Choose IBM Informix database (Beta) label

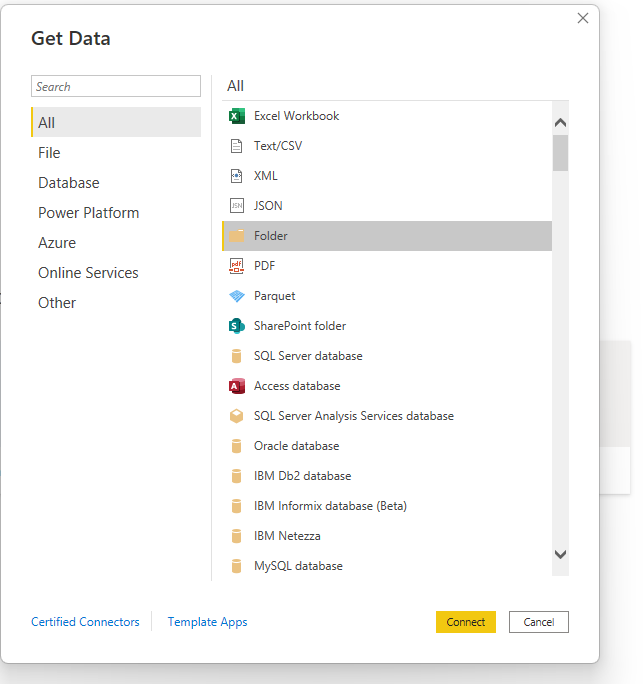coord(330,506)
